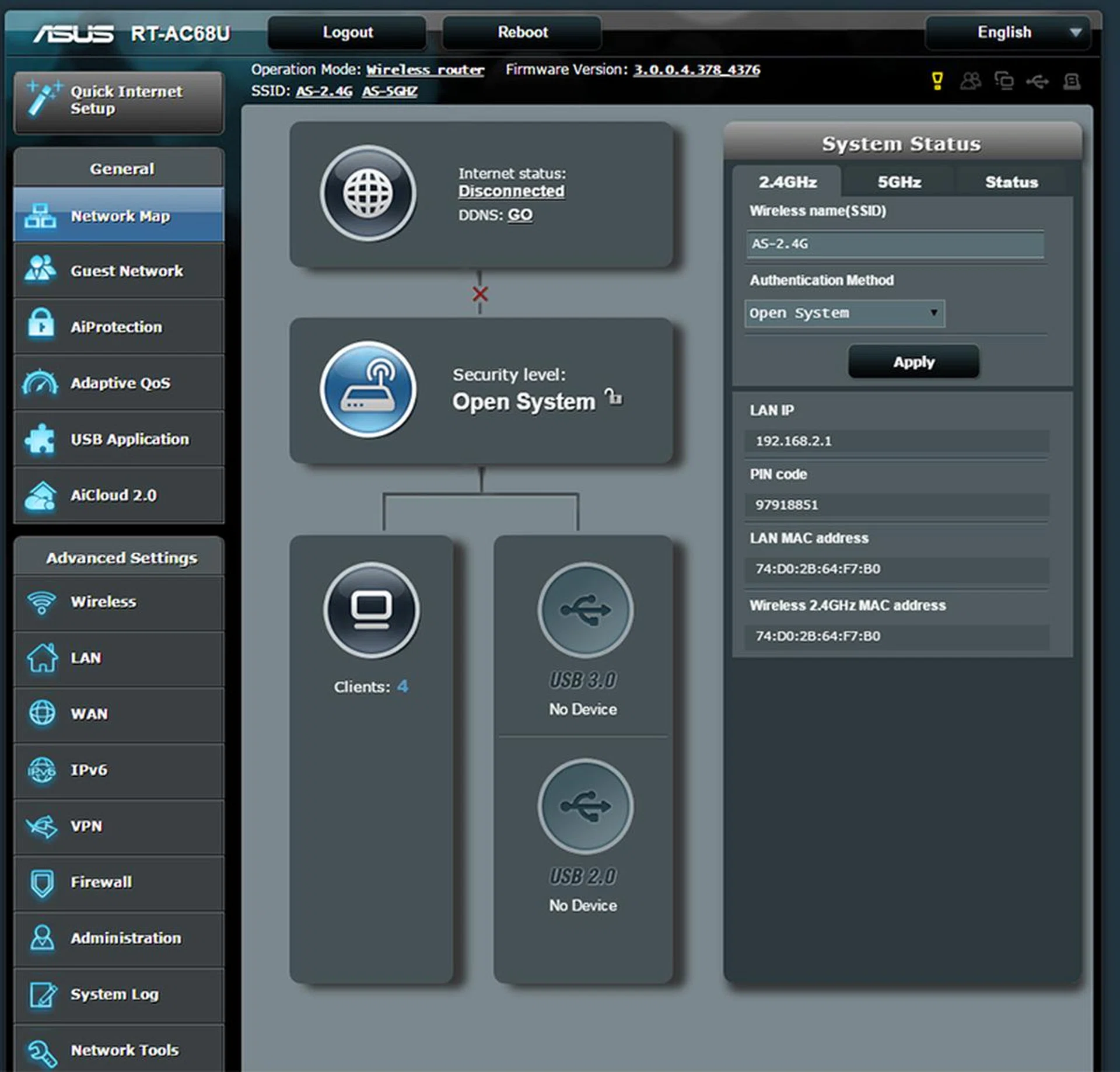Click the wireless router security icon
Image resolution: width=1120 pixels, height=1072 pixels.
[367, 389]
